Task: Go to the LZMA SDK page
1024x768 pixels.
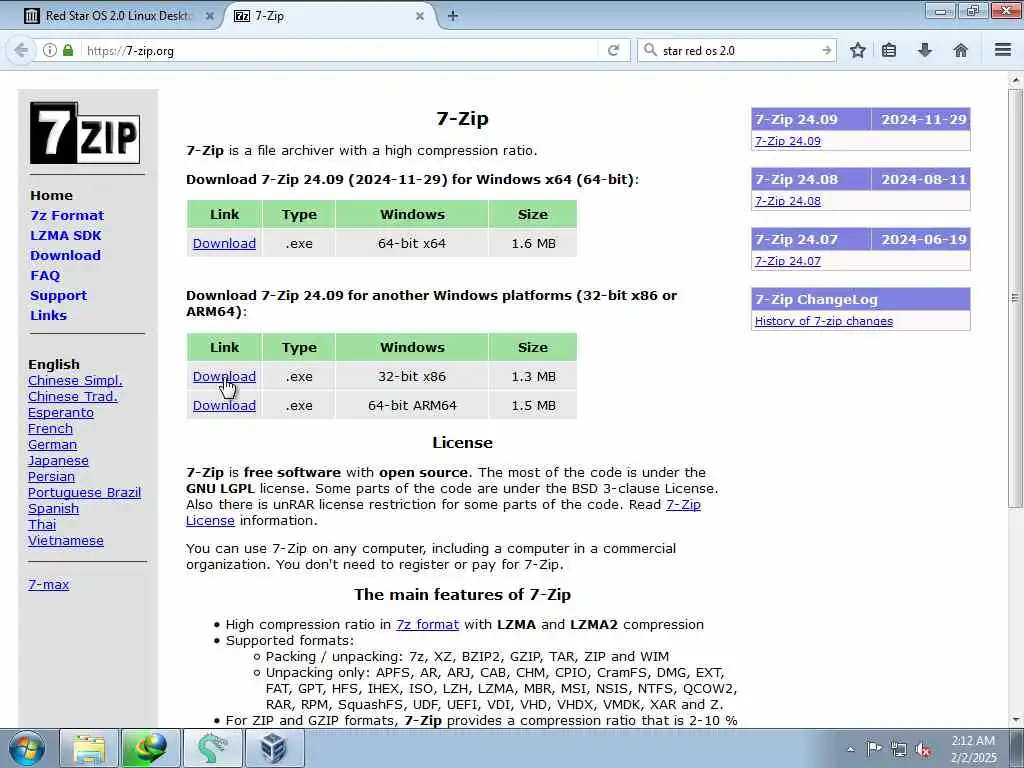Action: [x=66, y=236]
